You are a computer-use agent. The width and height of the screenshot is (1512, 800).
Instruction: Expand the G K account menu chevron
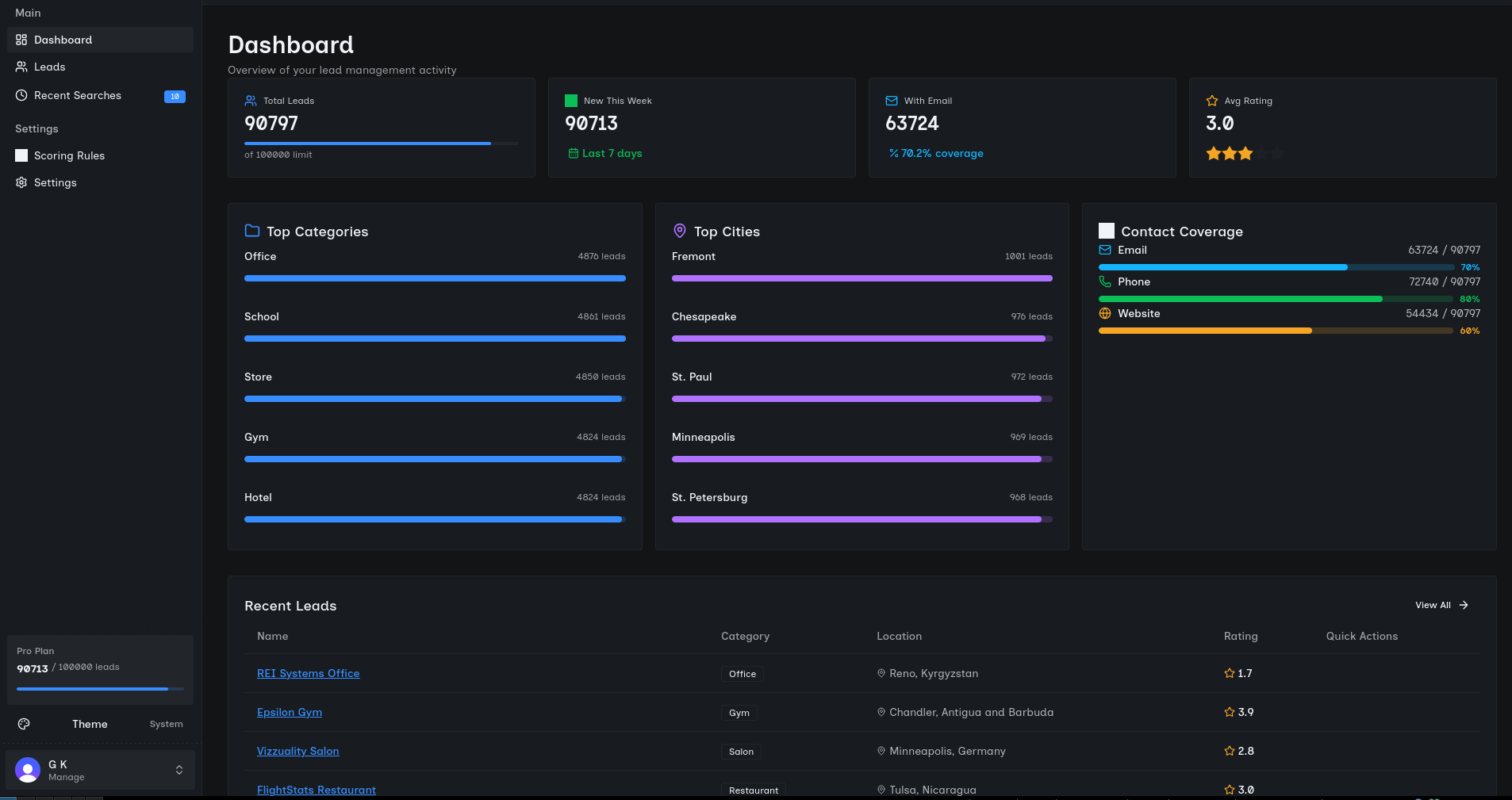179,770
